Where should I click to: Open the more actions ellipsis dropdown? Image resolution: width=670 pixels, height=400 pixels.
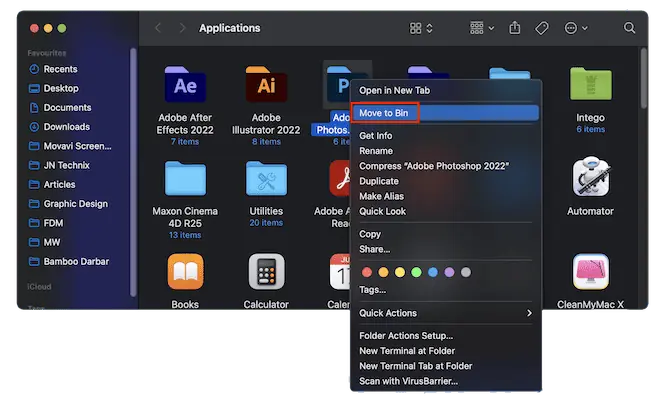[577, 29]
